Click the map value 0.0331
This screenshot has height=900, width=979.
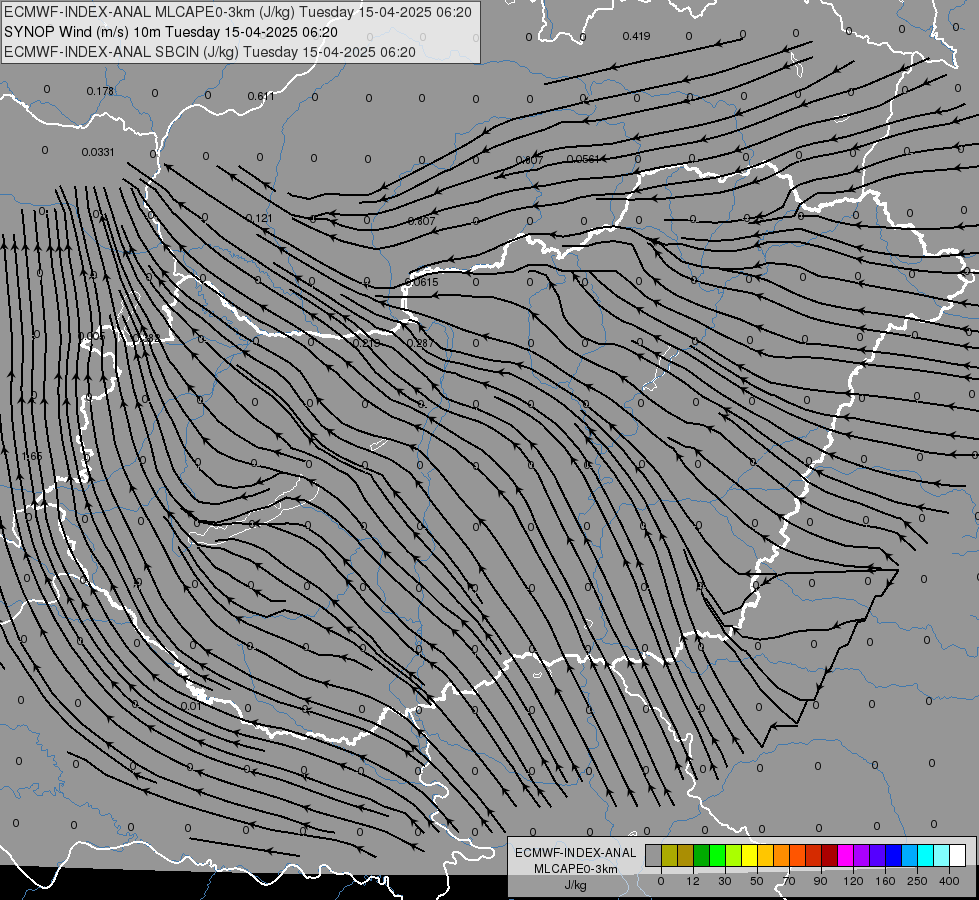pos(98,152)
